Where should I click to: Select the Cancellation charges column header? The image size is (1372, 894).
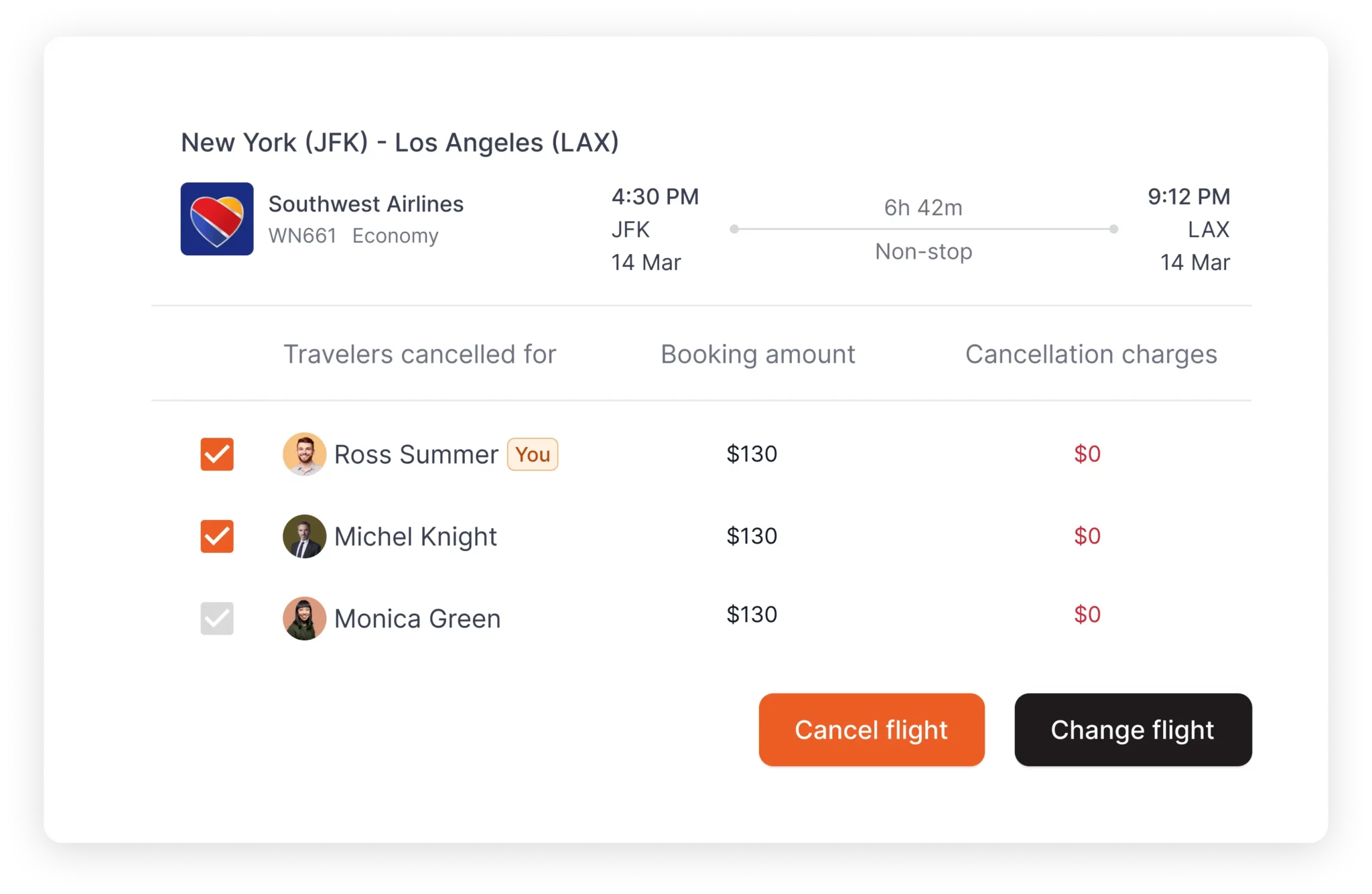[1091, 354]
